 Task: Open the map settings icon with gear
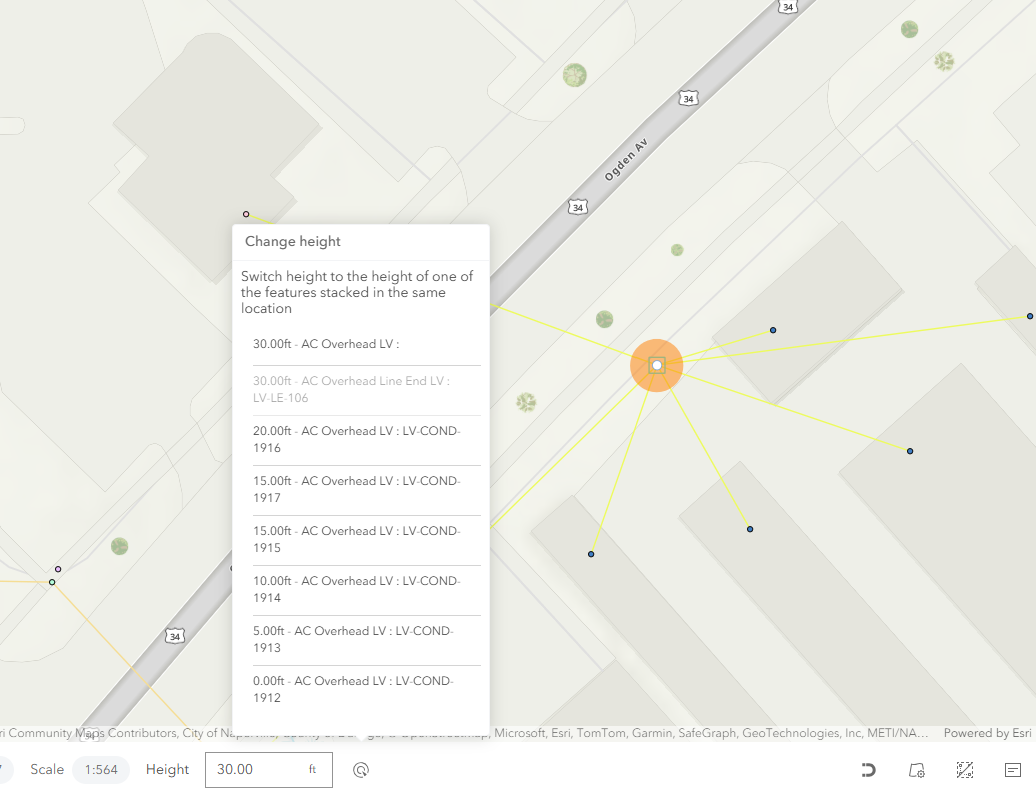point(916,770)
